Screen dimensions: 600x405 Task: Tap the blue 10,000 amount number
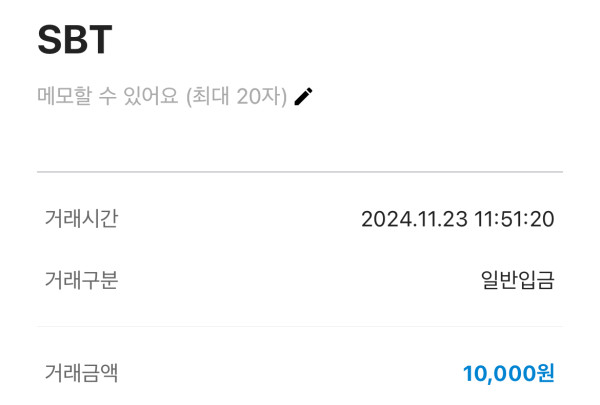pyautogui.click(x=498, y=374)
